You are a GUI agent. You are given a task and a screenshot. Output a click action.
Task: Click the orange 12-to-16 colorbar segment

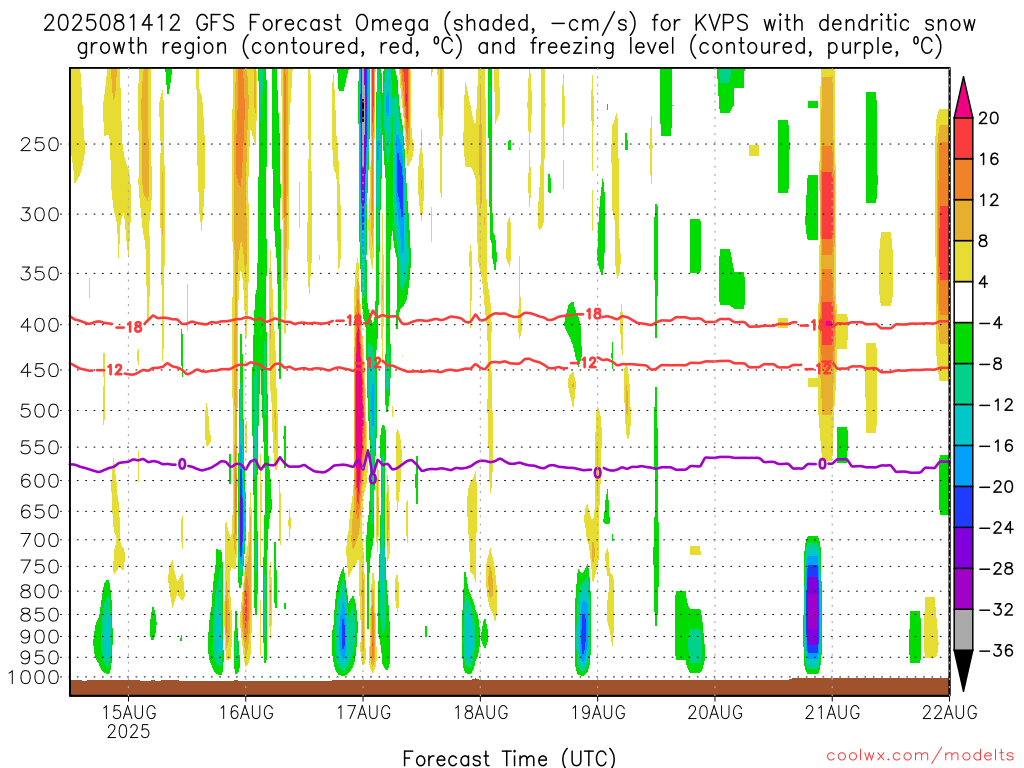pos(963,180)
